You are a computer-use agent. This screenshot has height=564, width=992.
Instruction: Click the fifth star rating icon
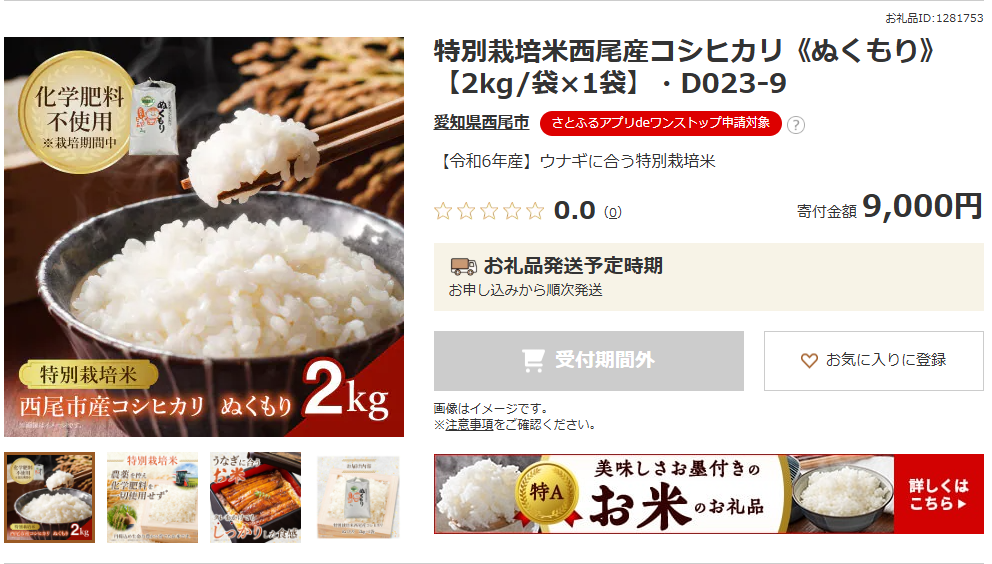coord(535,211)
